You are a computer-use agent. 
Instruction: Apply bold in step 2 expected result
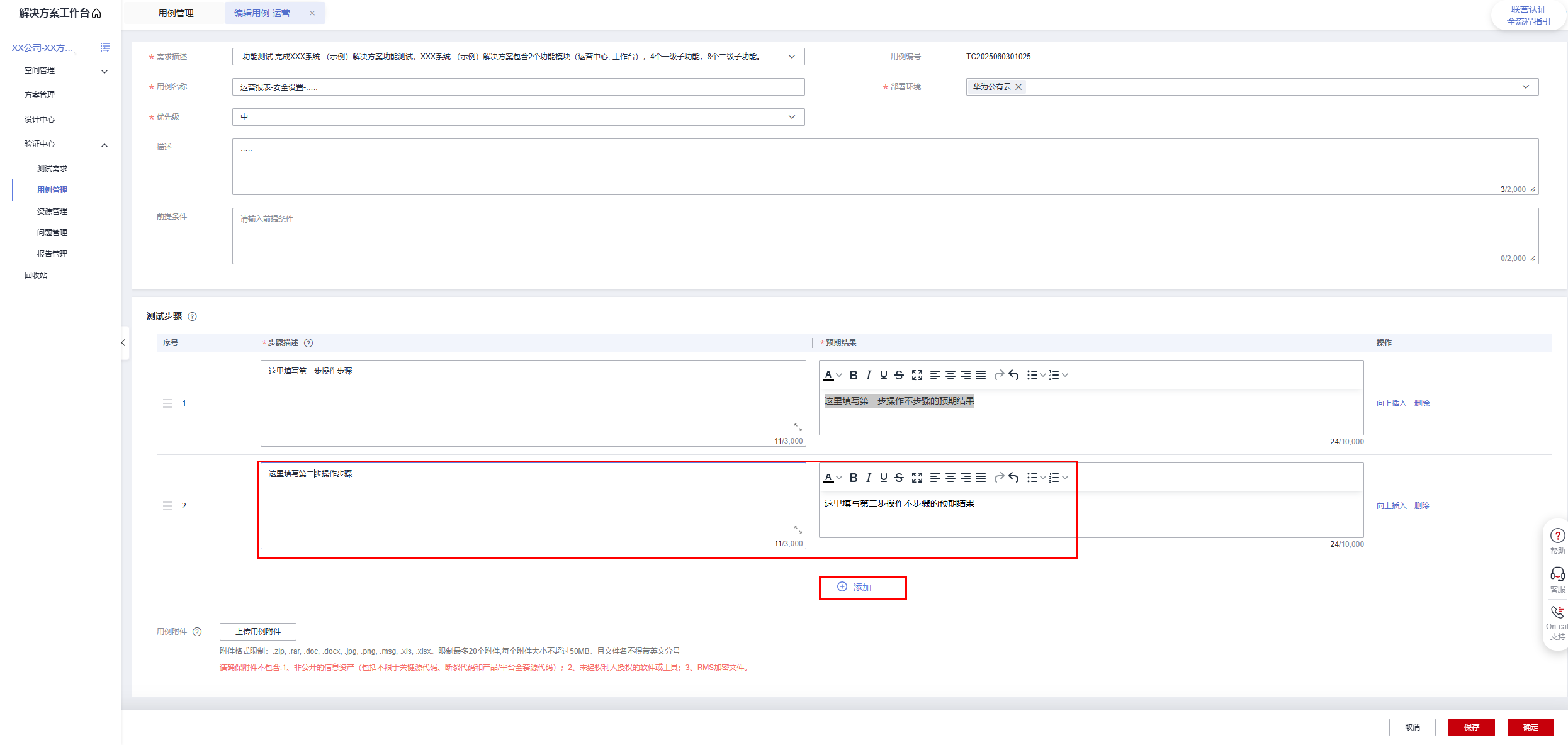click(854, 478)
